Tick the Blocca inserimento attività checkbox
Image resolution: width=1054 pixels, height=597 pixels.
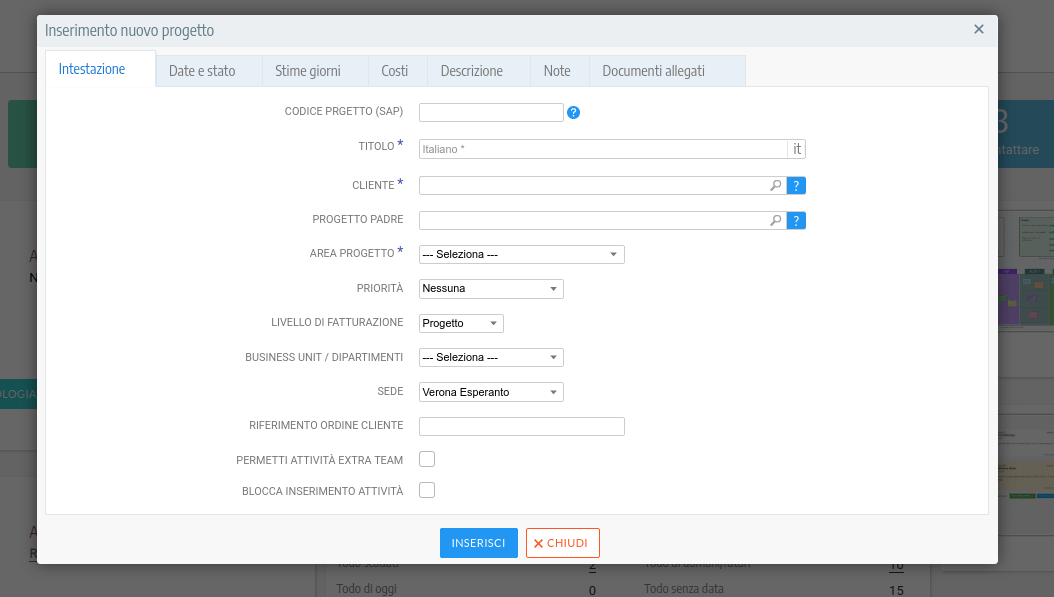pos(427,490)
